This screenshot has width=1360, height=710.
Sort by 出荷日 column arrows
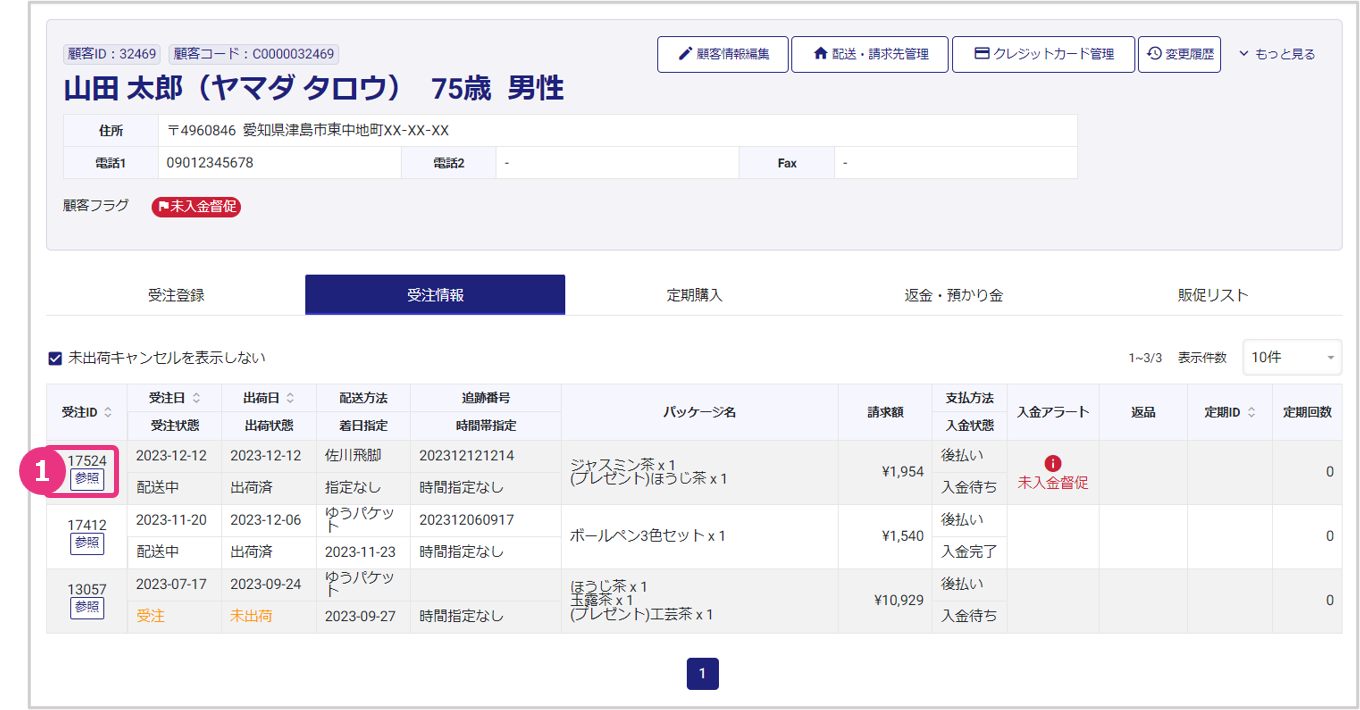(290, 398)
